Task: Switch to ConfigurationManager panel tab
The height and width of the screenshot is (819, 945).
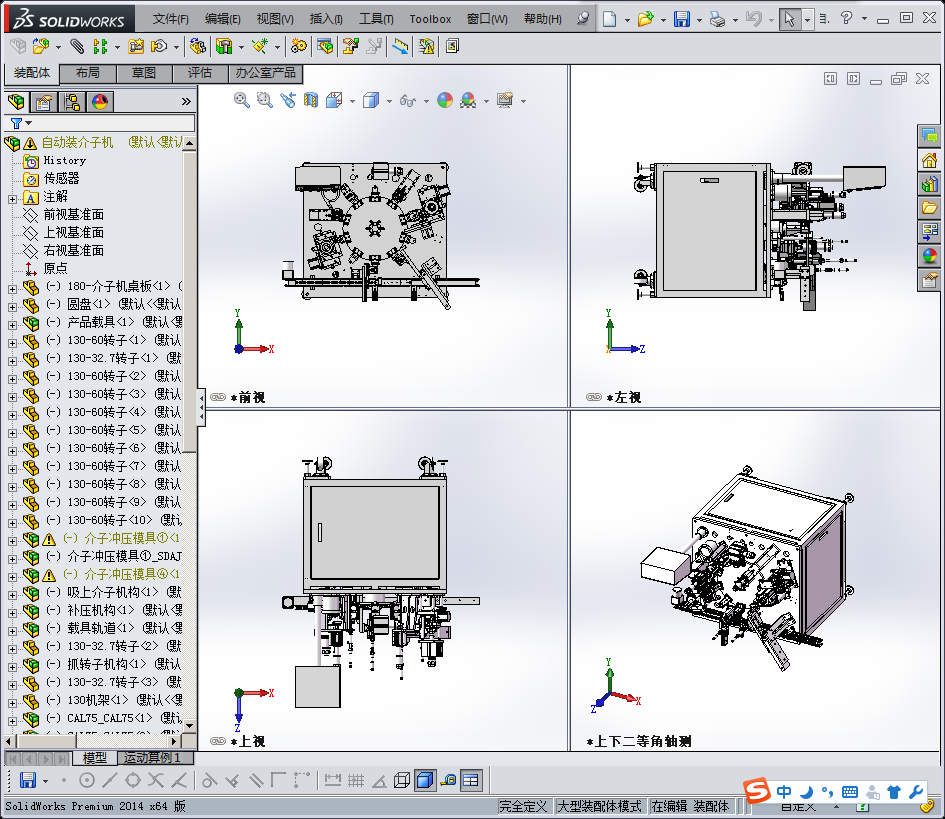Action: [x=72, y=102]
